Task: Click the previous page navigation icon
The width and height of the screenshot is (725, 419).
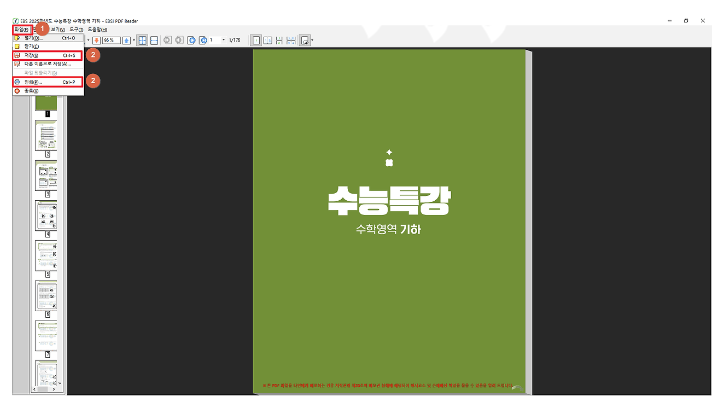Action: tap(179, 40)
